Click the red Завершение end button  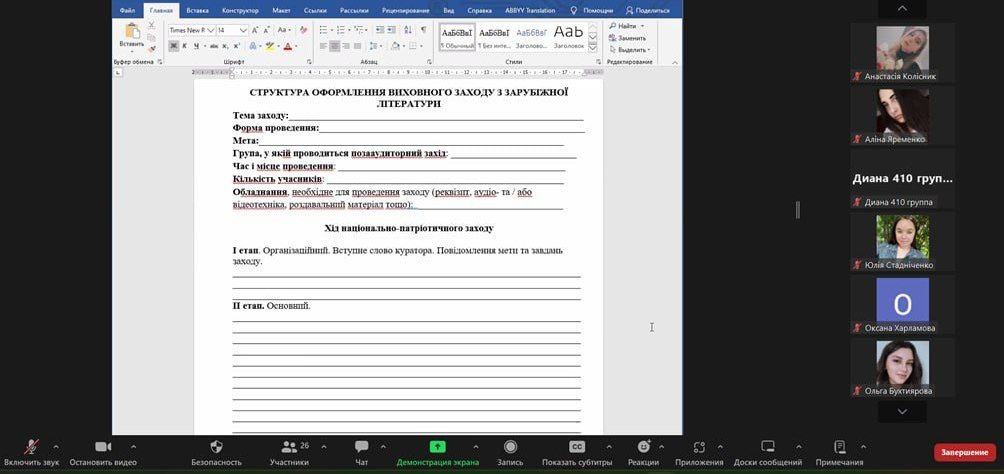point(964,452)
